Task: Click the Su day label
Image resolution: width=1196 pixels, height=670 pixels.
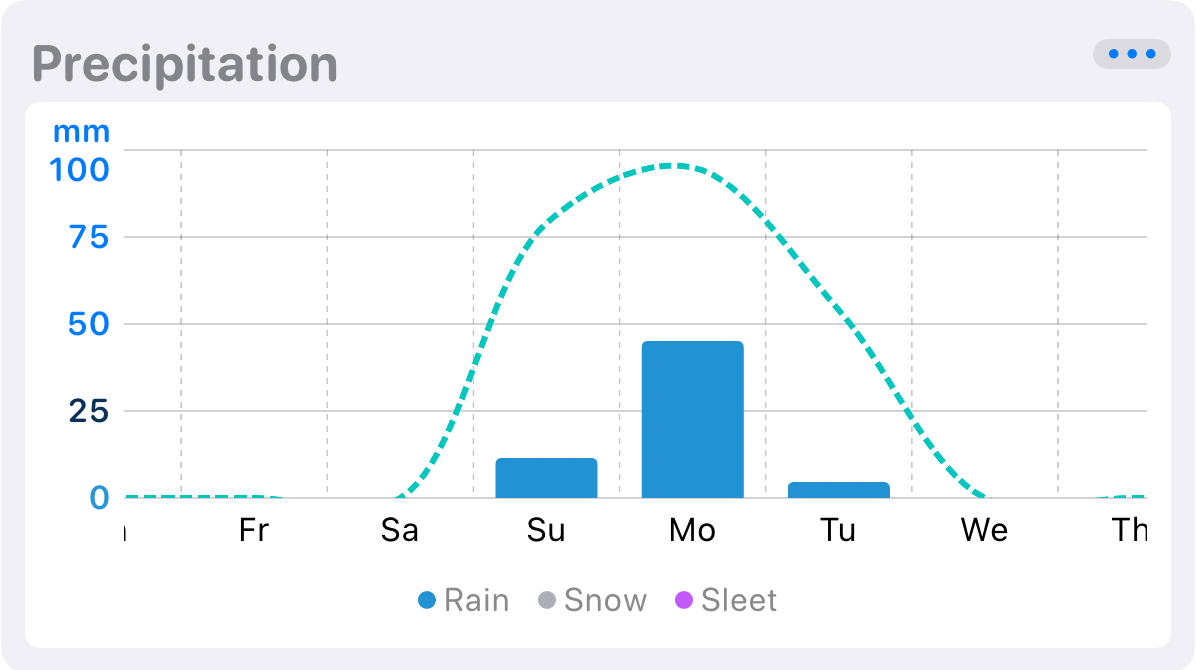Action: point(546,531)
